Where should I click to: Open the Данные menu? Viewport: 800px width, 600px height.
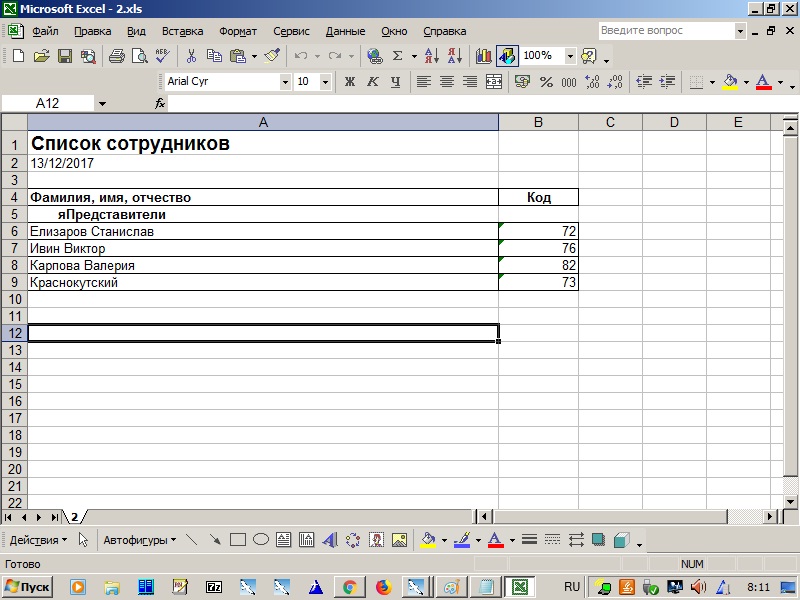[x=345, y=31]
